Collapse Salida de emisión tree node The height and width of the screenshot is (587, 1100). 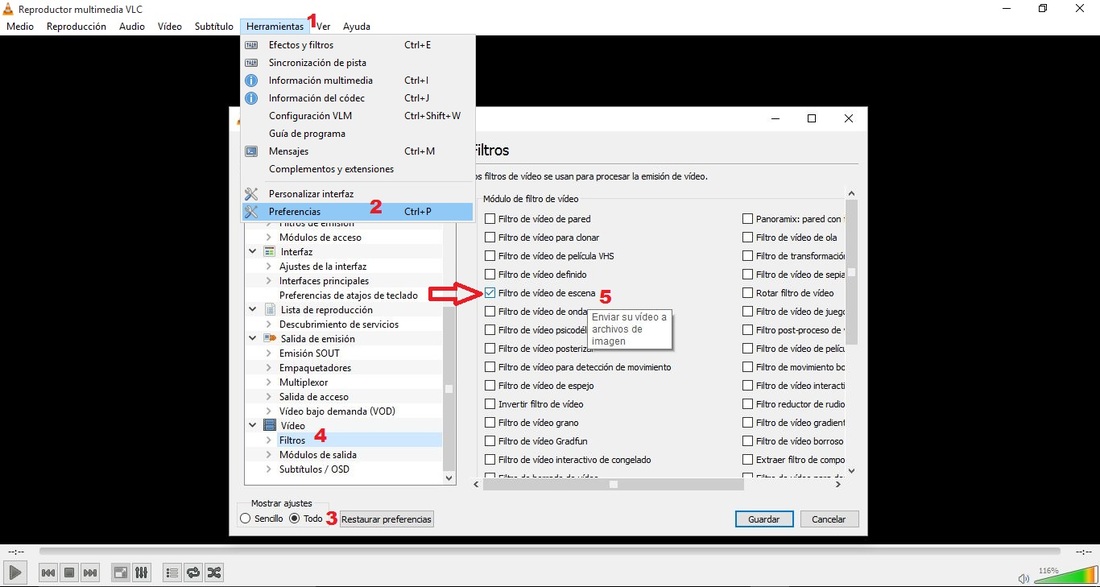[253, 339]
